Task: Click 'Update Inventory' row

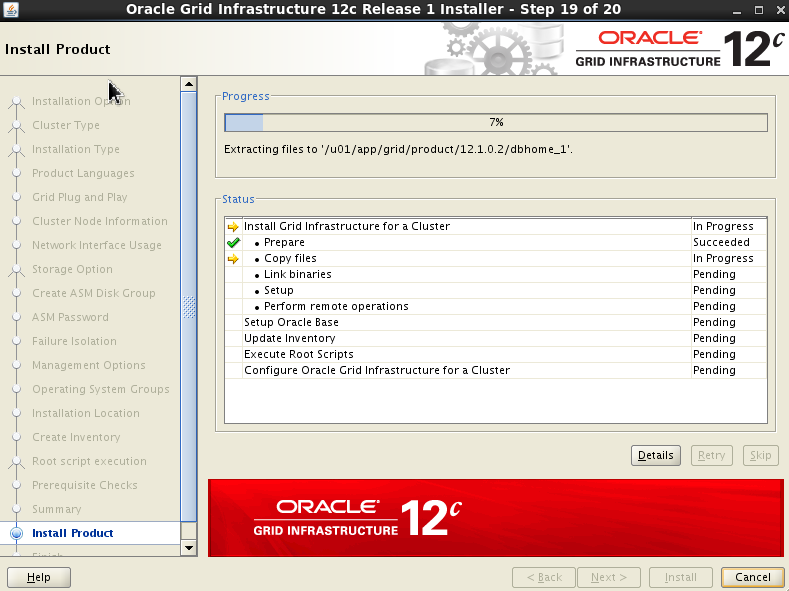Action: (x=496, y=339)
